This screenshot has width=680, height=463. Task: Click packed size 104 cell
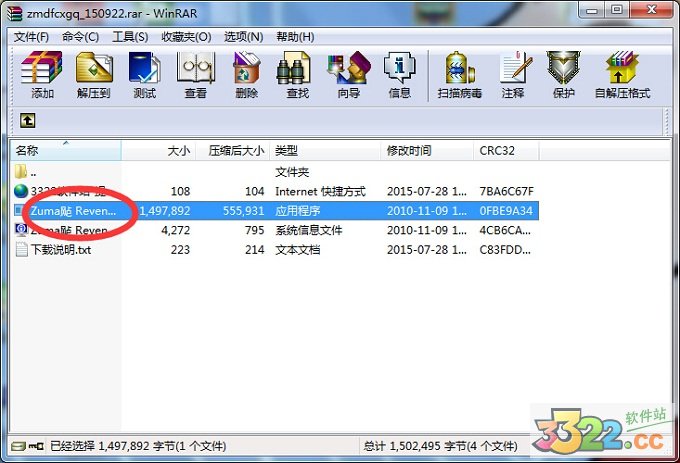(x=254, y=191)
